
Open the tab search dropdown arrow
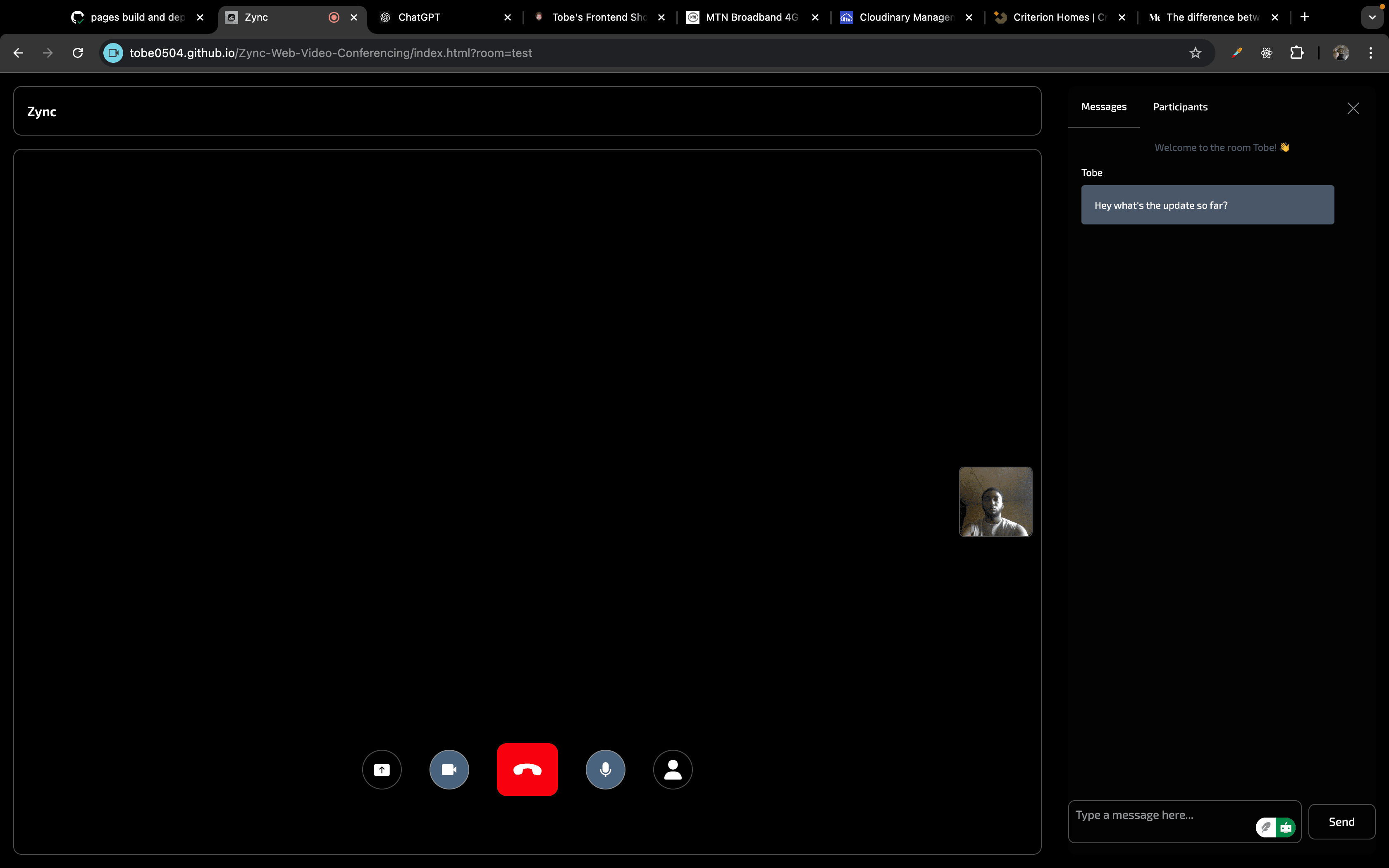coord(1372,17)
